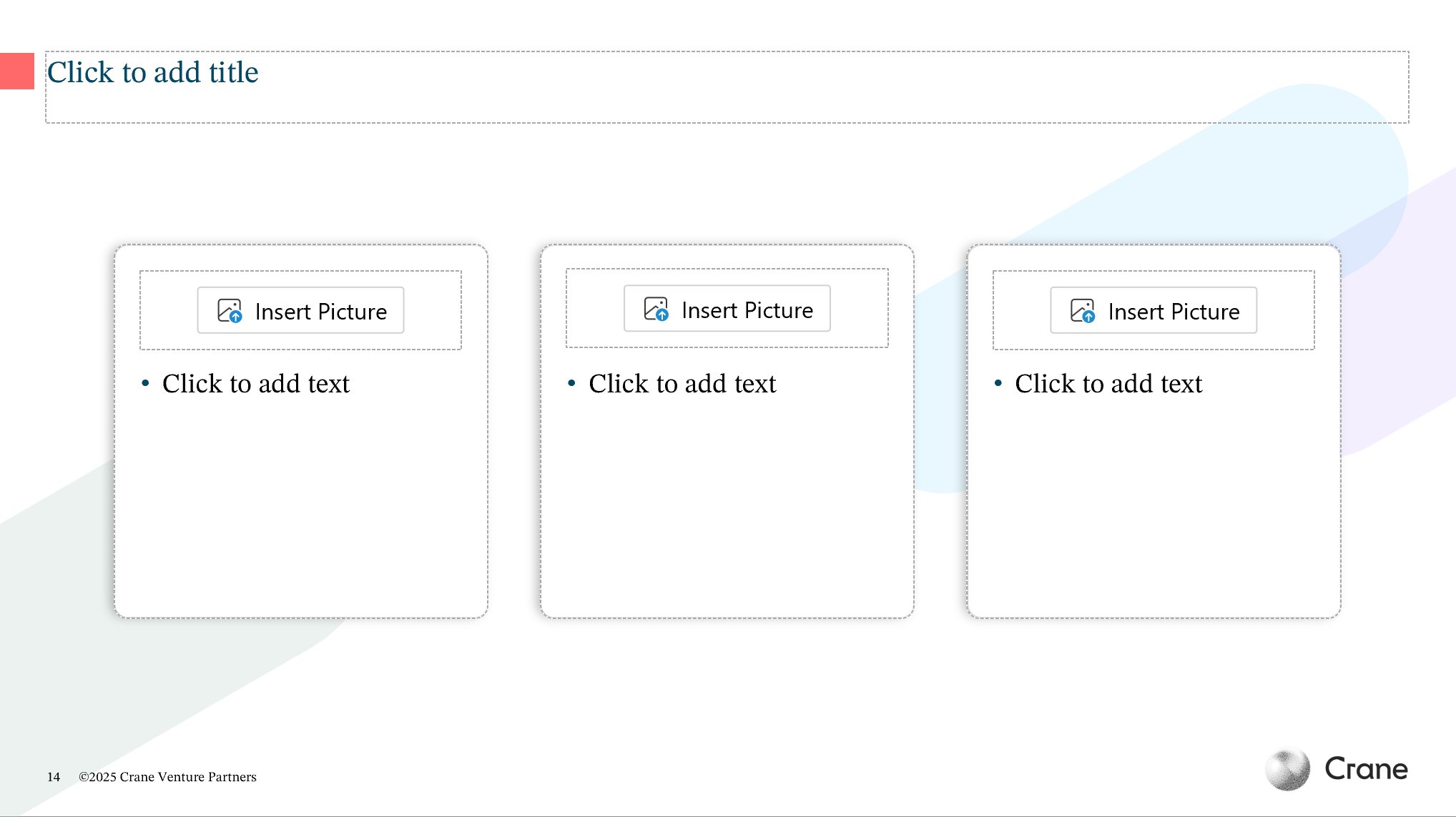
Task: Click the "Click to add title" placeholder
Action: point(153,72)
